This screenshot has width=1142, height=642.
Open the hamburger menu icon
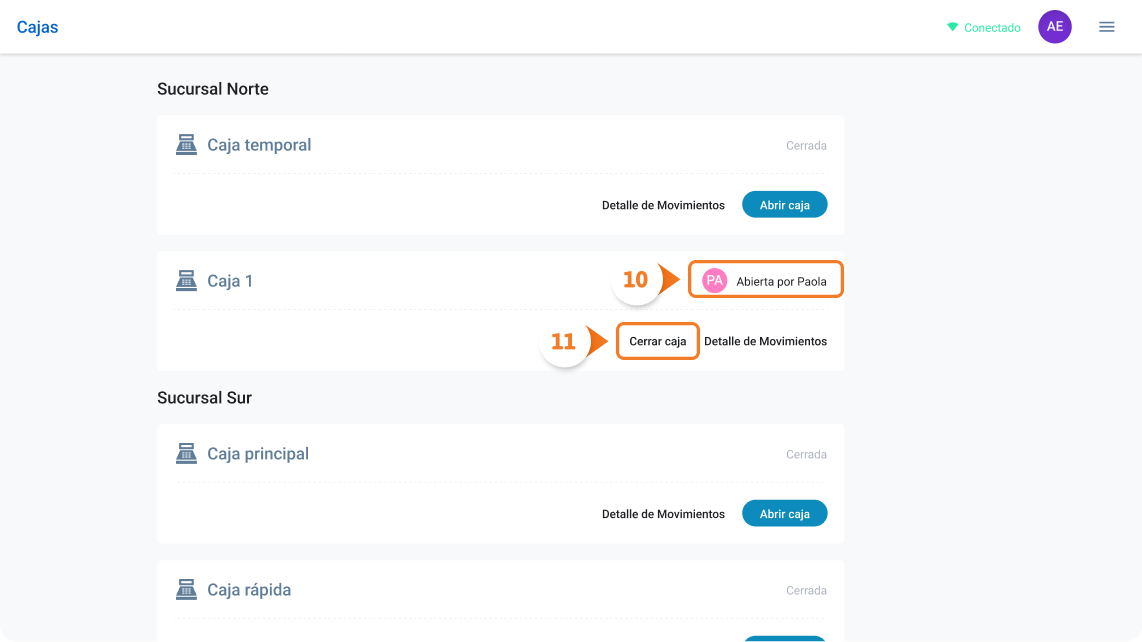pyautogui.click(x=1106, y=27)
